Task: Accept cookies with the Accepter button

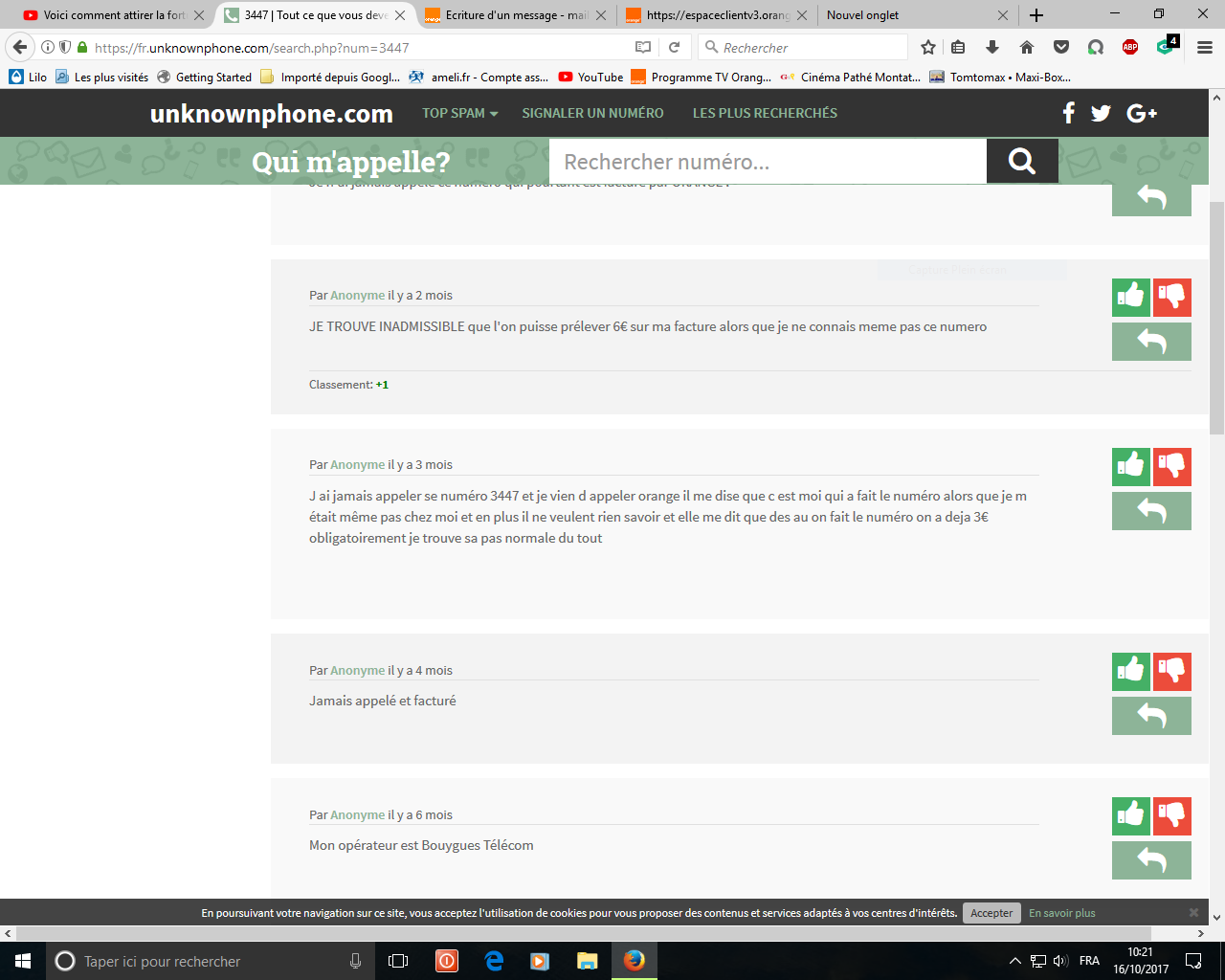Action: (x=991, y=913)
